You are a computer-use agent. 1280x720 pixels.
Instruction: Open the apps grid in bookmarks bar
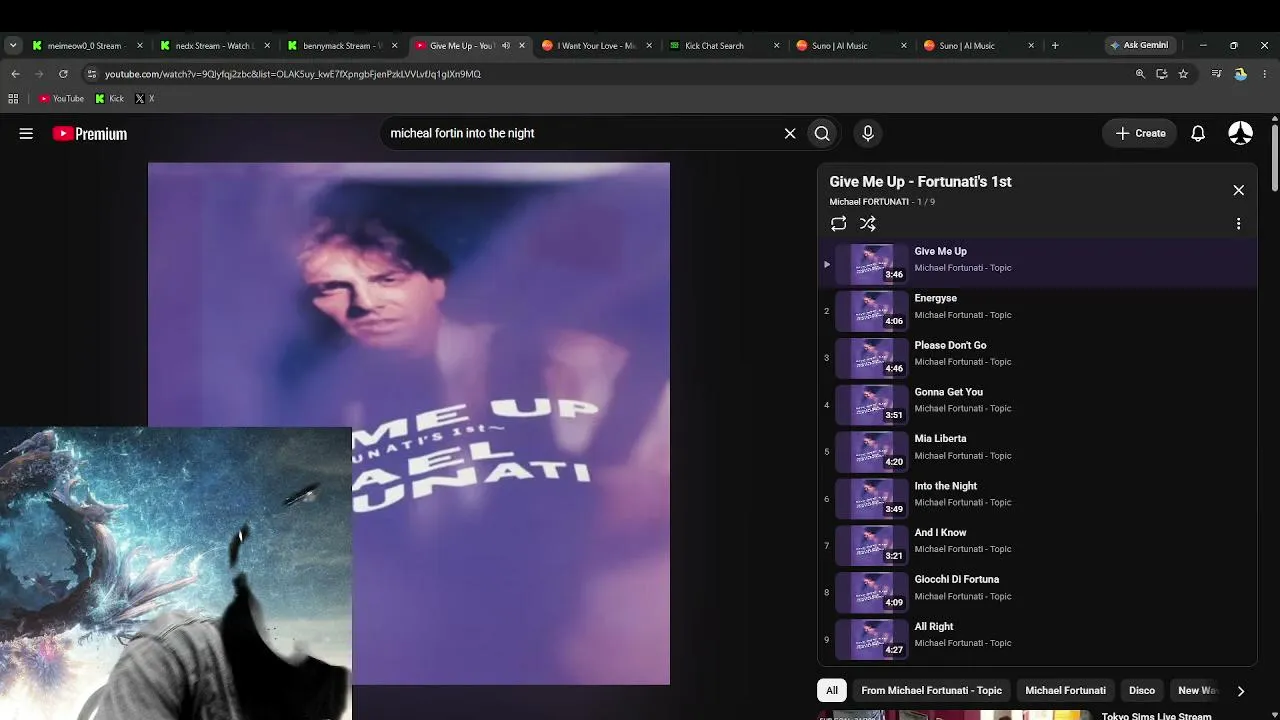[x=13, y=99]
